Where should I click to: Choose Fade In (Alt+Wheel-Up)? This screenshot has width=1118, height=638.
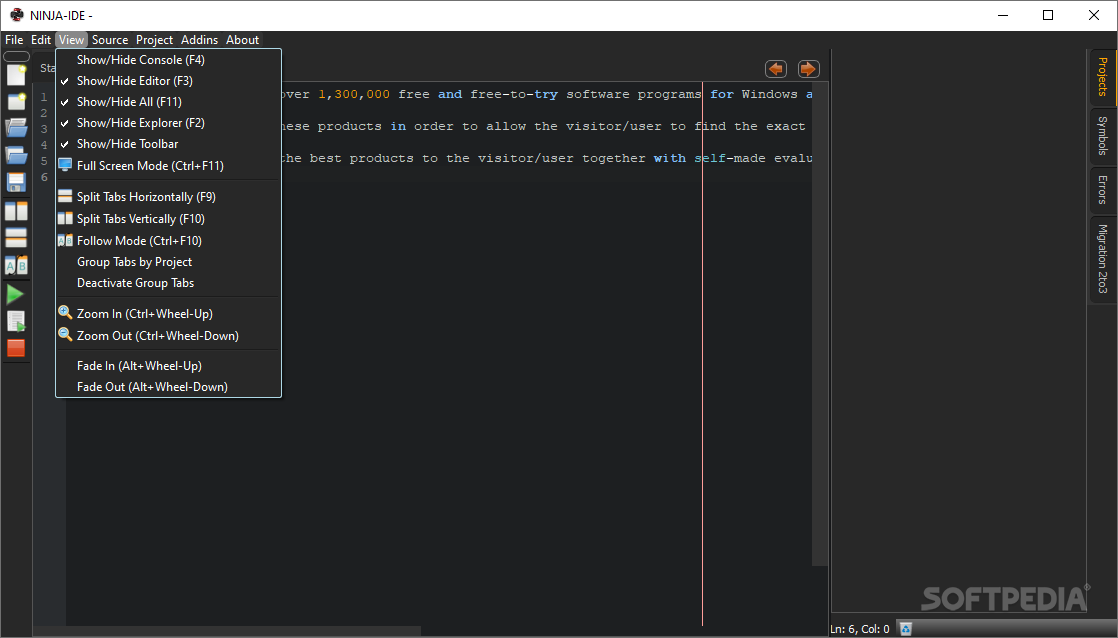[x=168, y=366]
